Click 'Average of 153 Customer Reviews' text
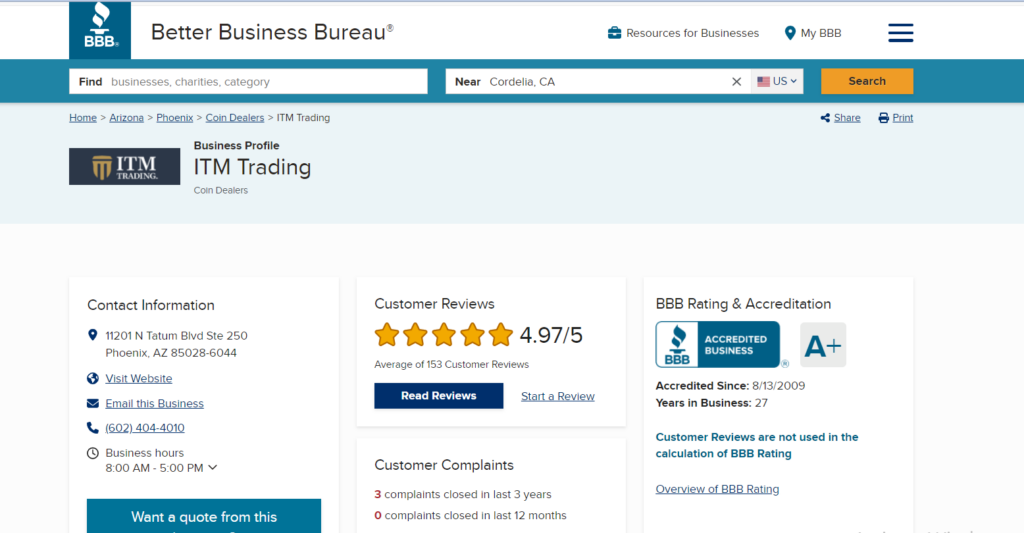1024x533 pixels. point(451,364)
